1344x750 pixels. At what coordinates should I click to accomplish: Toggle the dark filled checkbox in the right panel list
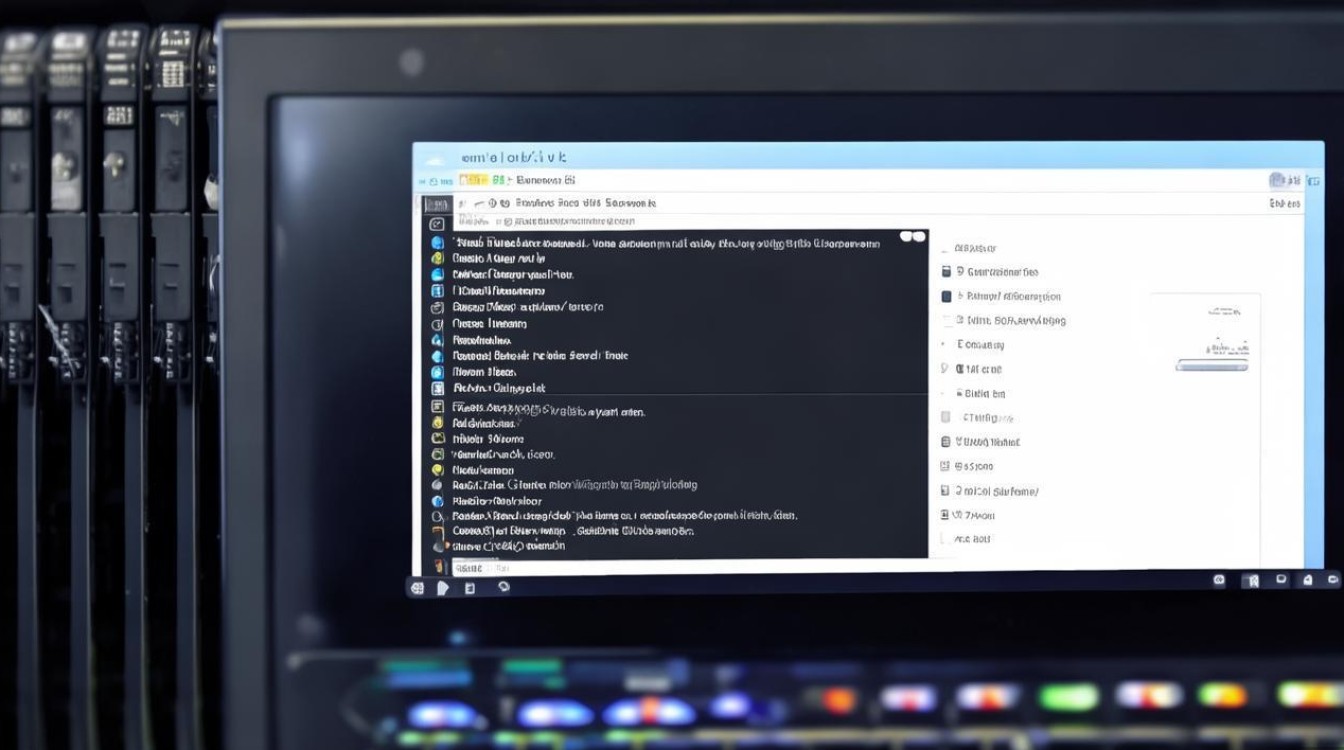pos(946,296)
